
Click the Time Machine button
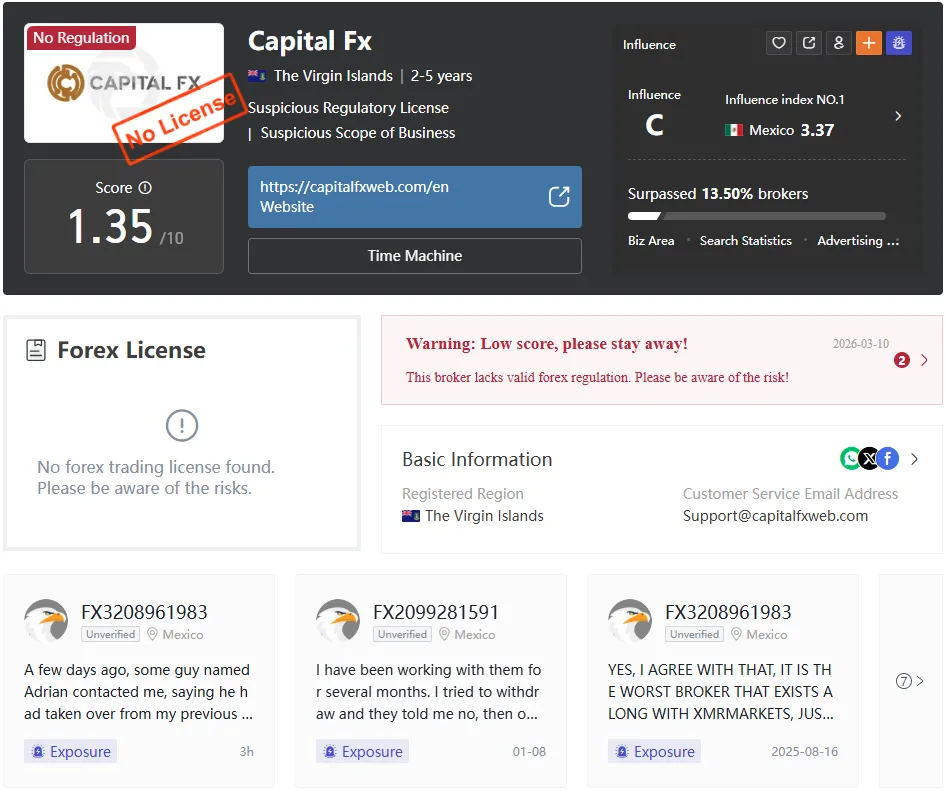415,256
